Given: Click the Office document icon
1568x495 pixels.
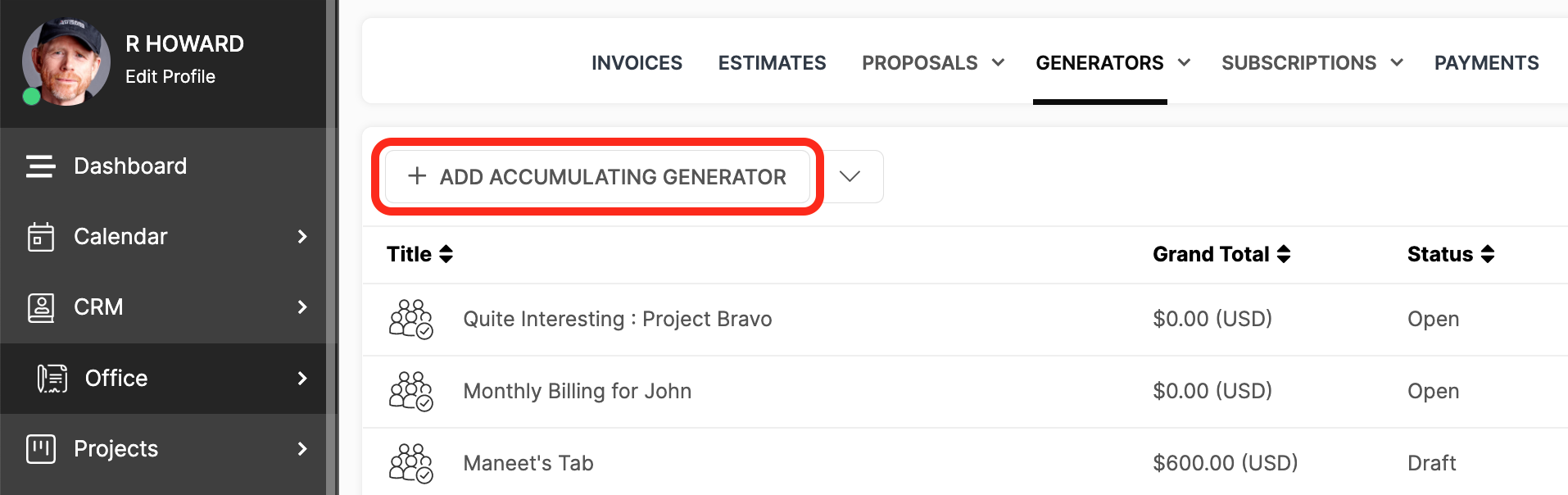Looking at the screenshot, I should 52,379.
